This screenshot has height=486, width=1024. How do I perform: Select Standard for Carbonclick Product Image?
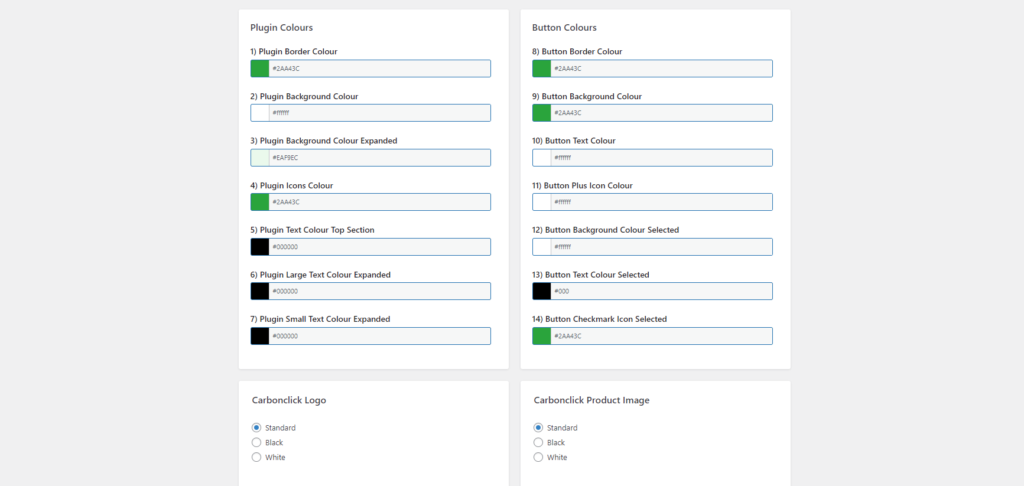538,428
